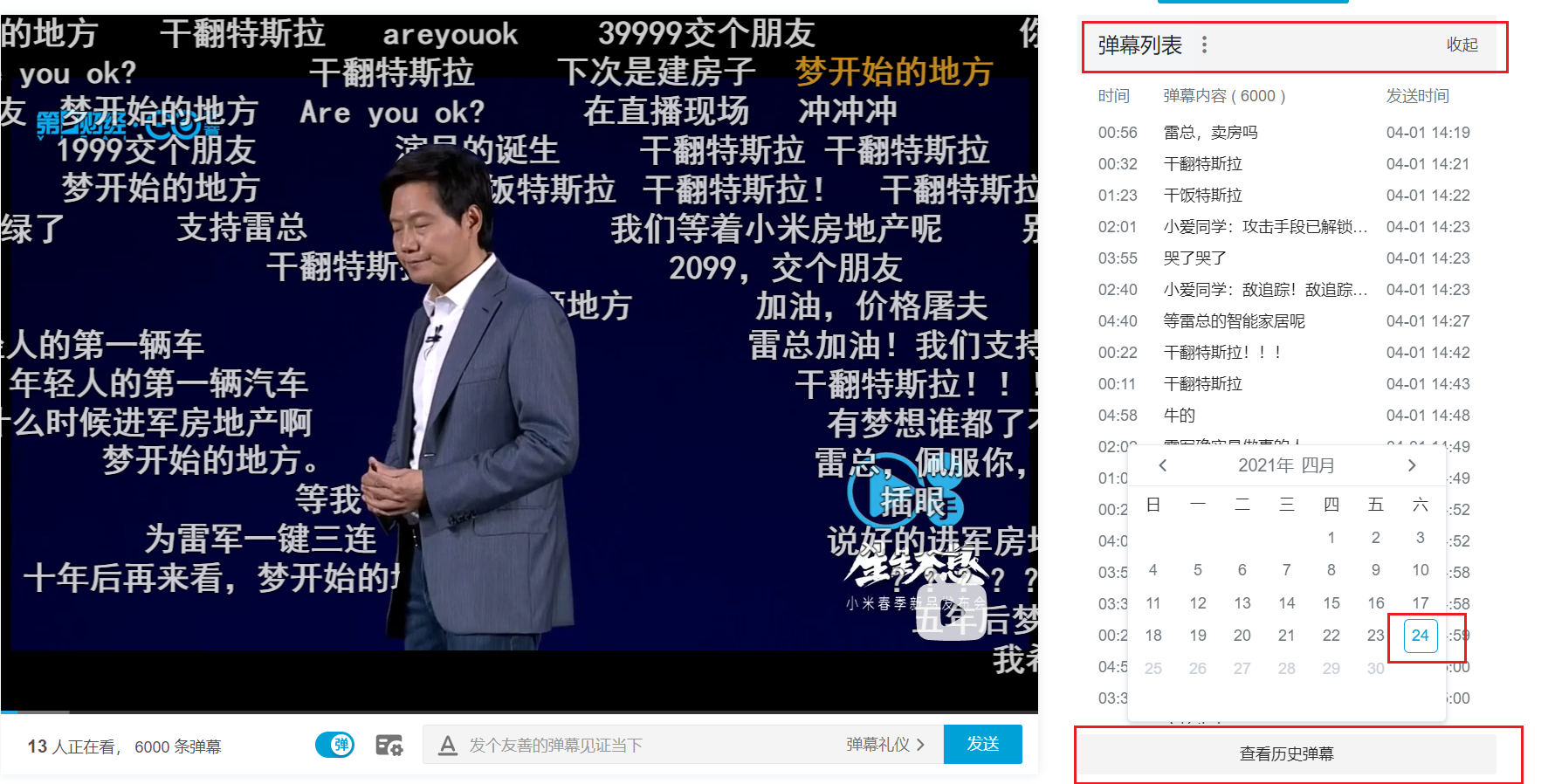Screen dimensions: 1555x784
Task: Select April 10 in calendar
Action: coord(1421,570)
